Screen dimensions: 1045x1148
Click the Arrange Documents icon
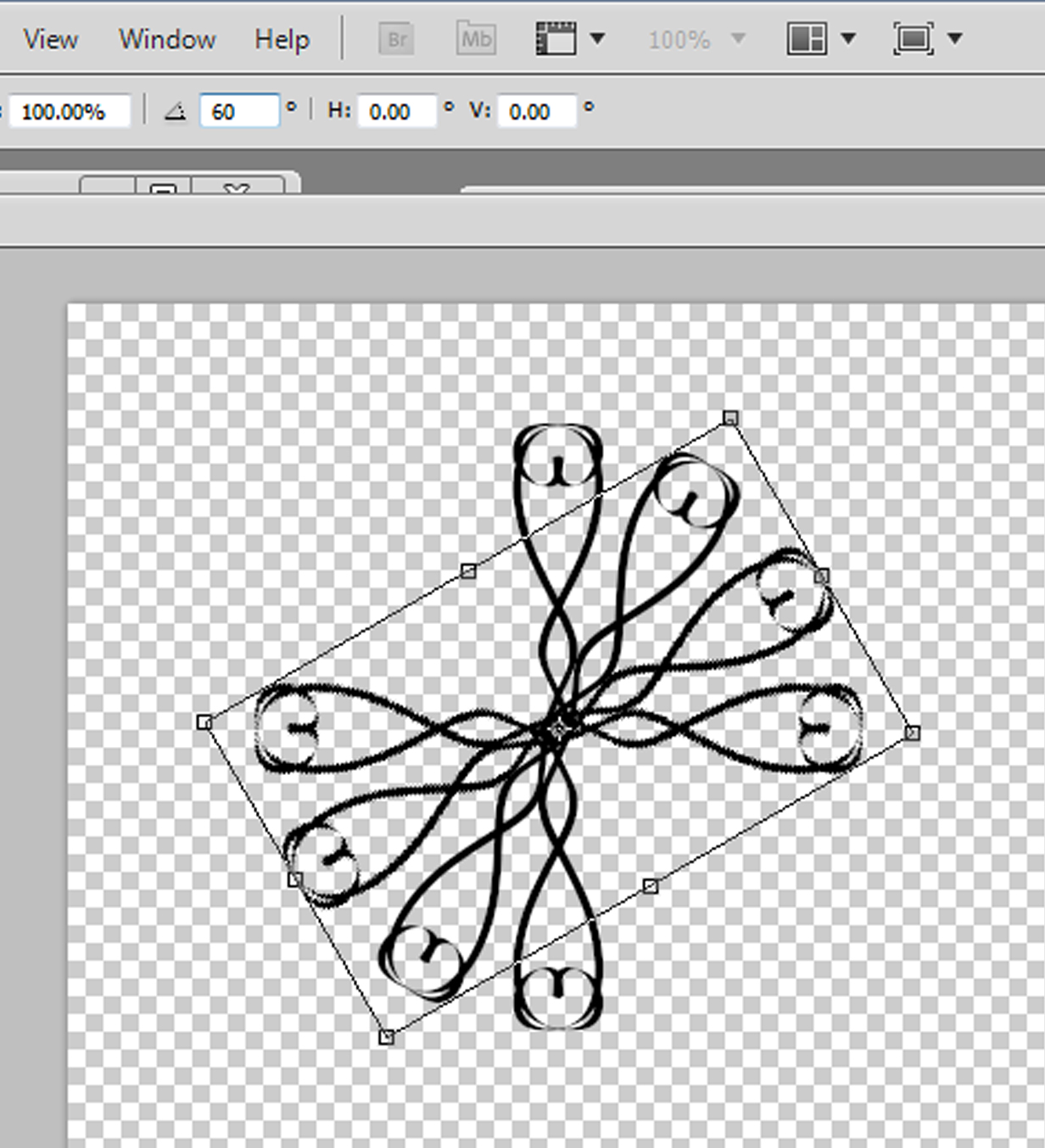point(804,38)
